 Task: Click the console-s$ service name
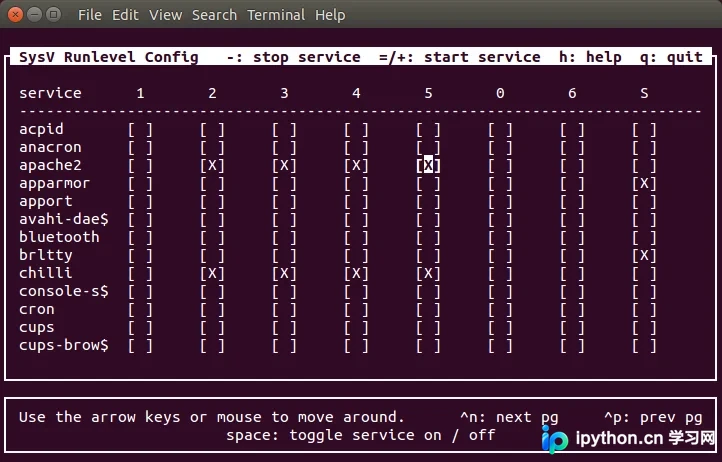(x=64, y=291)
